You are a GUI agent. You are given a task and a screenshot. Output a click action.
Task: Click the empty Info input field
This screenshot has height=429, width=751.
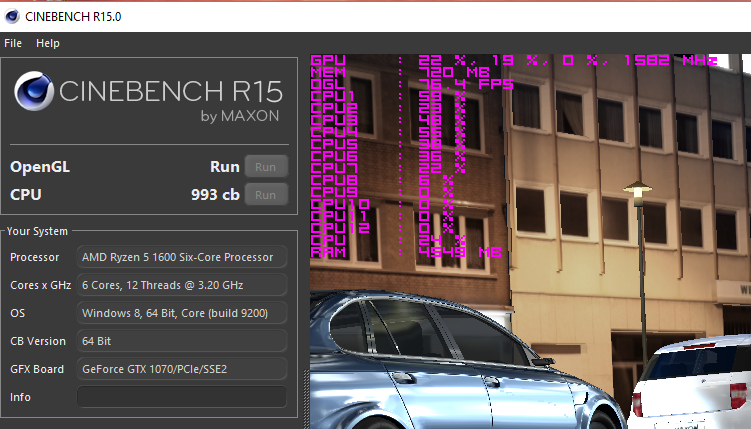point(182,397)
